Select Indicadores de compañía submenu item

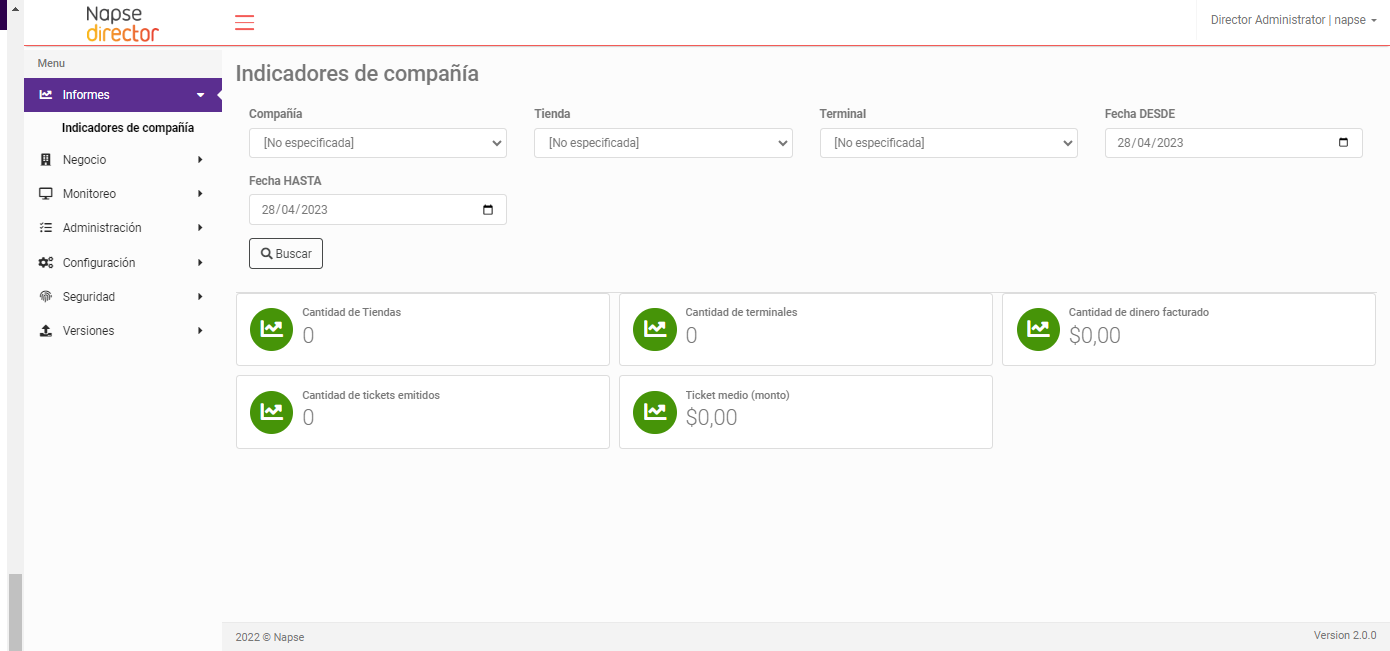128,128
